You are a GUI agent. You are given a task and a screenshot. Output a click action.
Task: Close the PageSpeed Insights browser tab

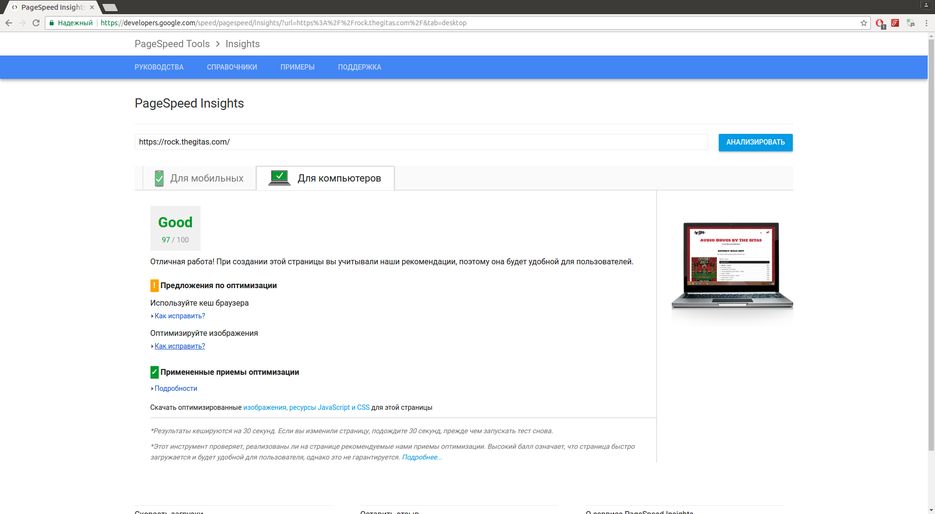point(91,7)
